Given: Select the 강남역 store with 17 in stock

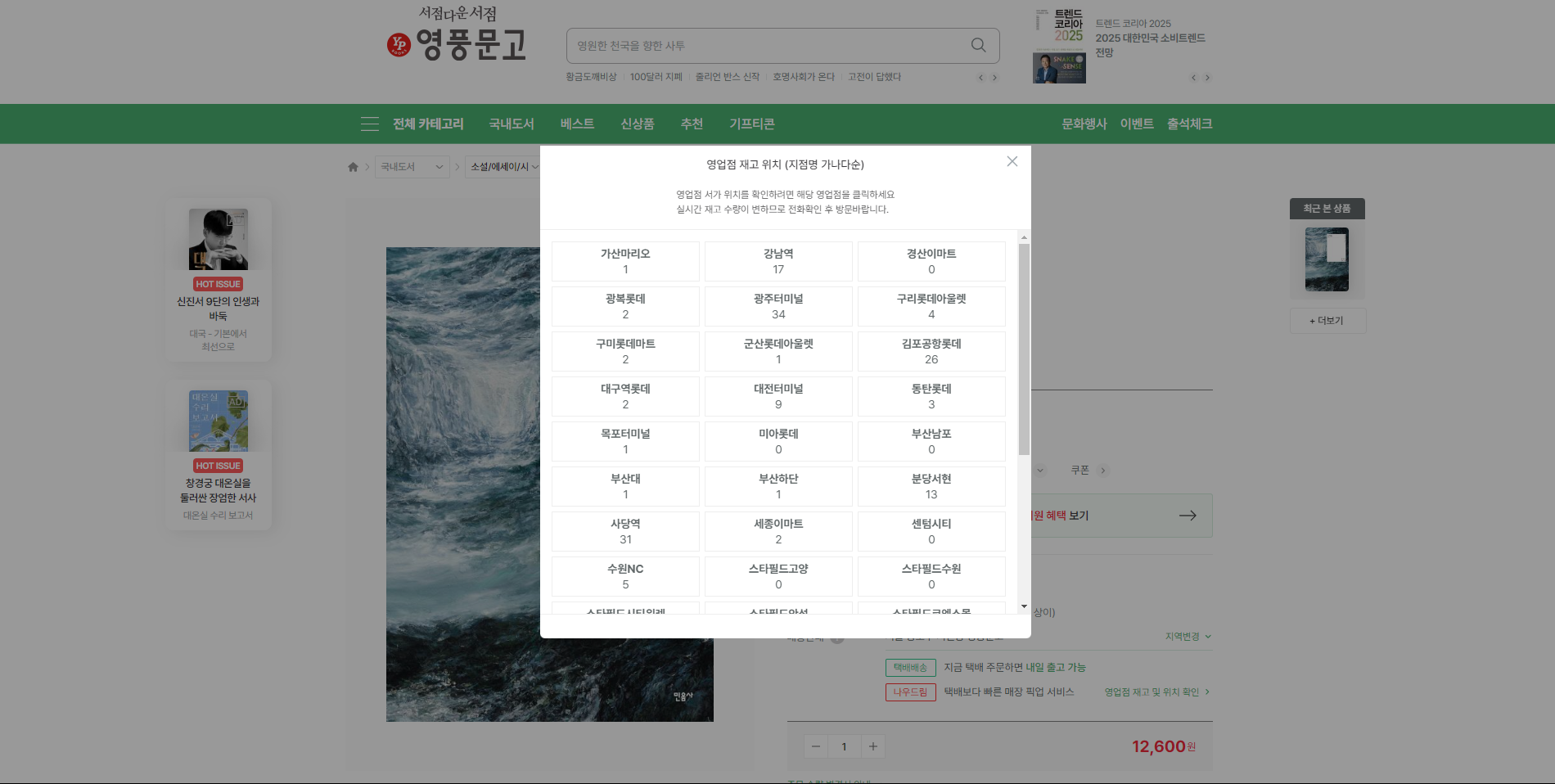Looking at the screenshot, I should coord(777,261).
